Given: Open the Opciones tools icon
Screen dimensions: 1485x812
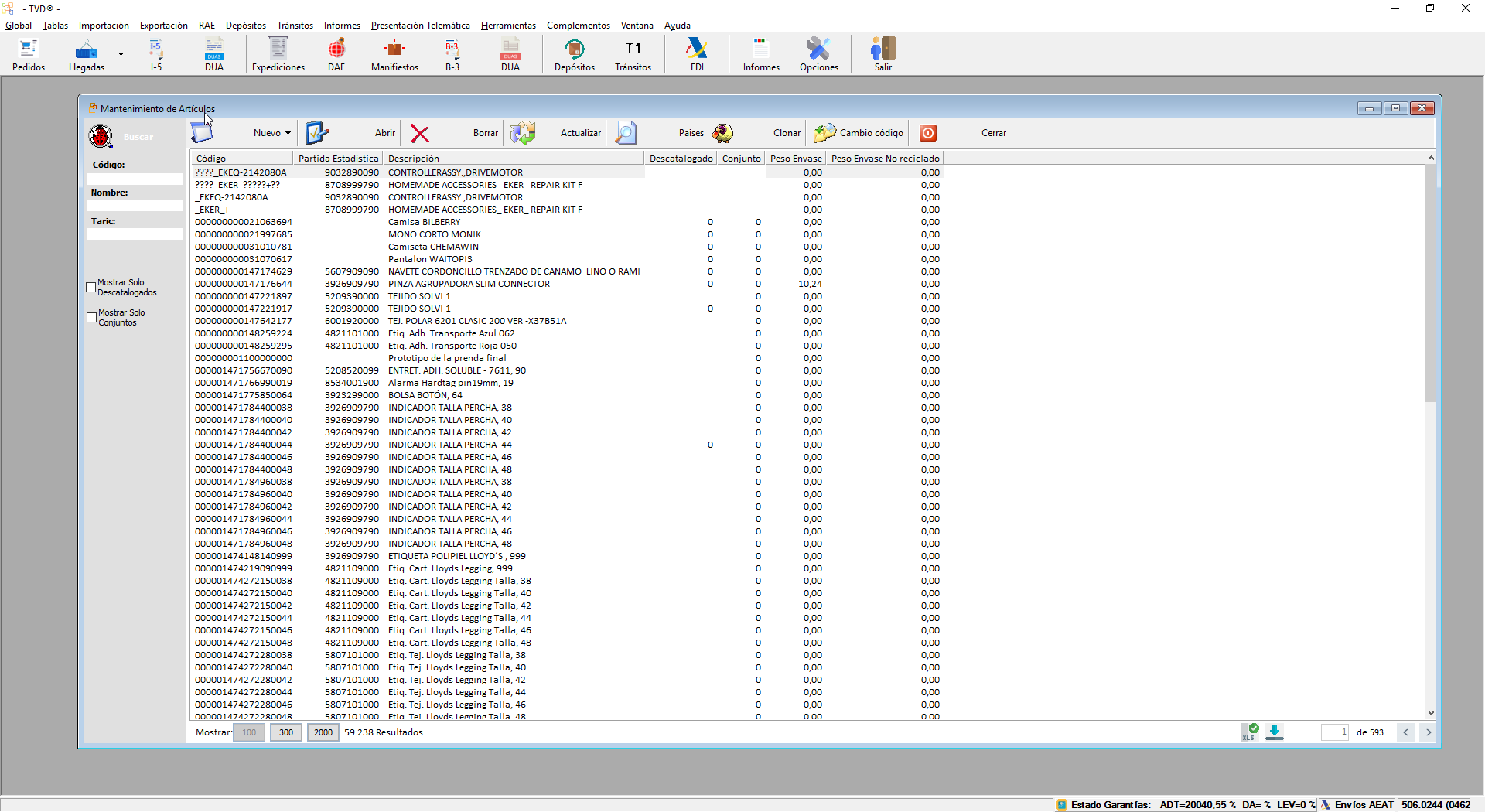Looking at the screenshot, I should point(818,54).
